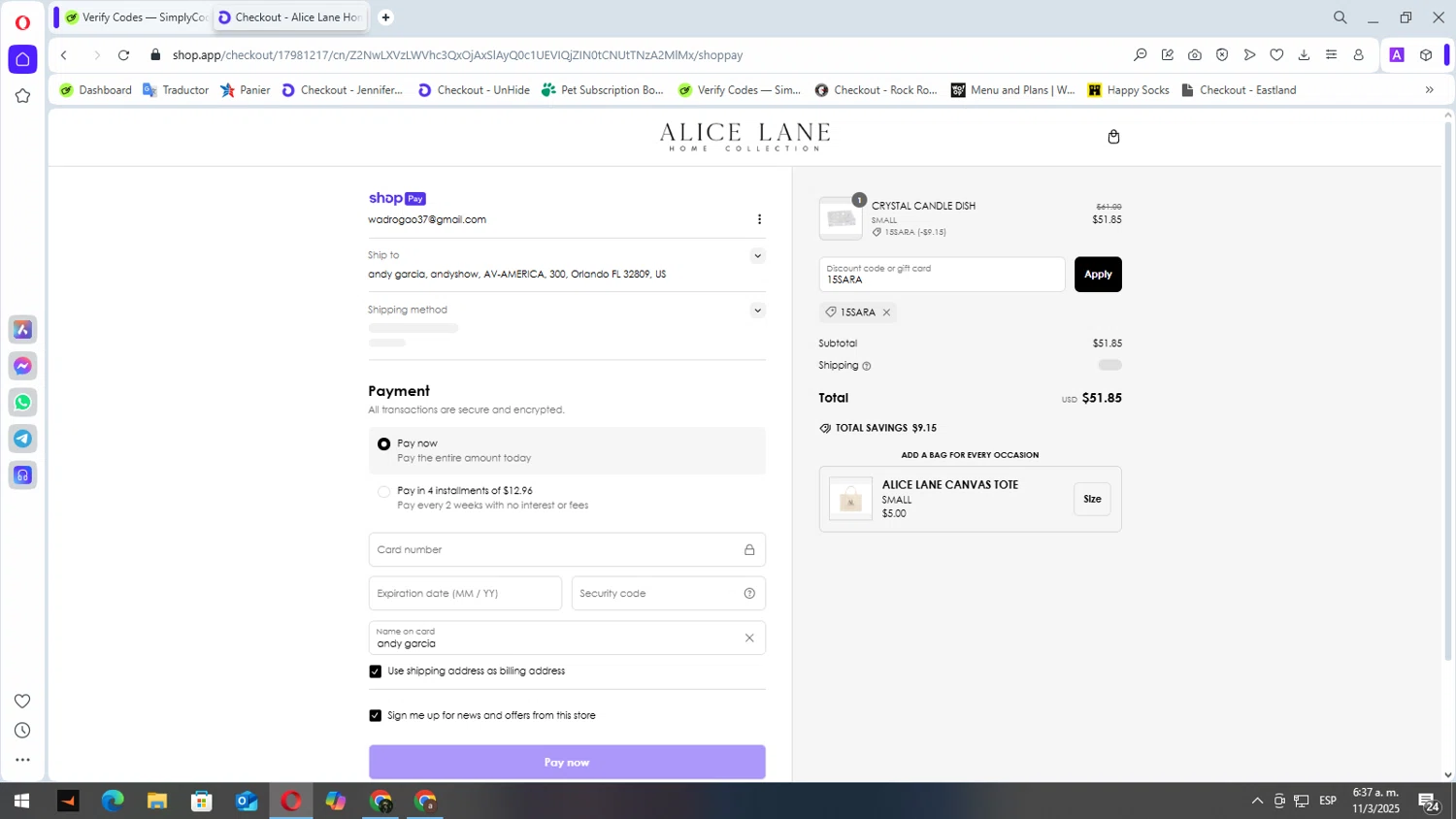Remove the 15SARA discount tag

pyautogui.click(x=886, y=312)
